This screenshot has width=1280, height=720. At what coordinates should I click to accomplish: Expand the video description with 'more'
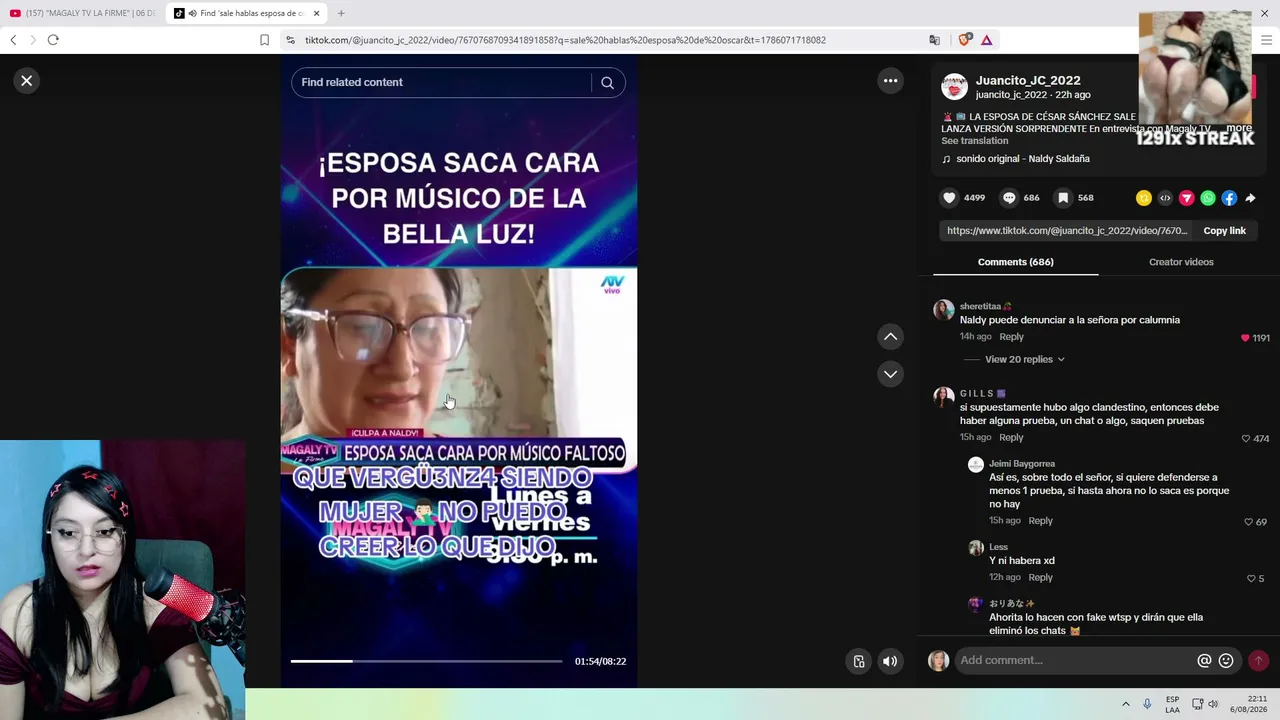click(x=1239, y=128)
